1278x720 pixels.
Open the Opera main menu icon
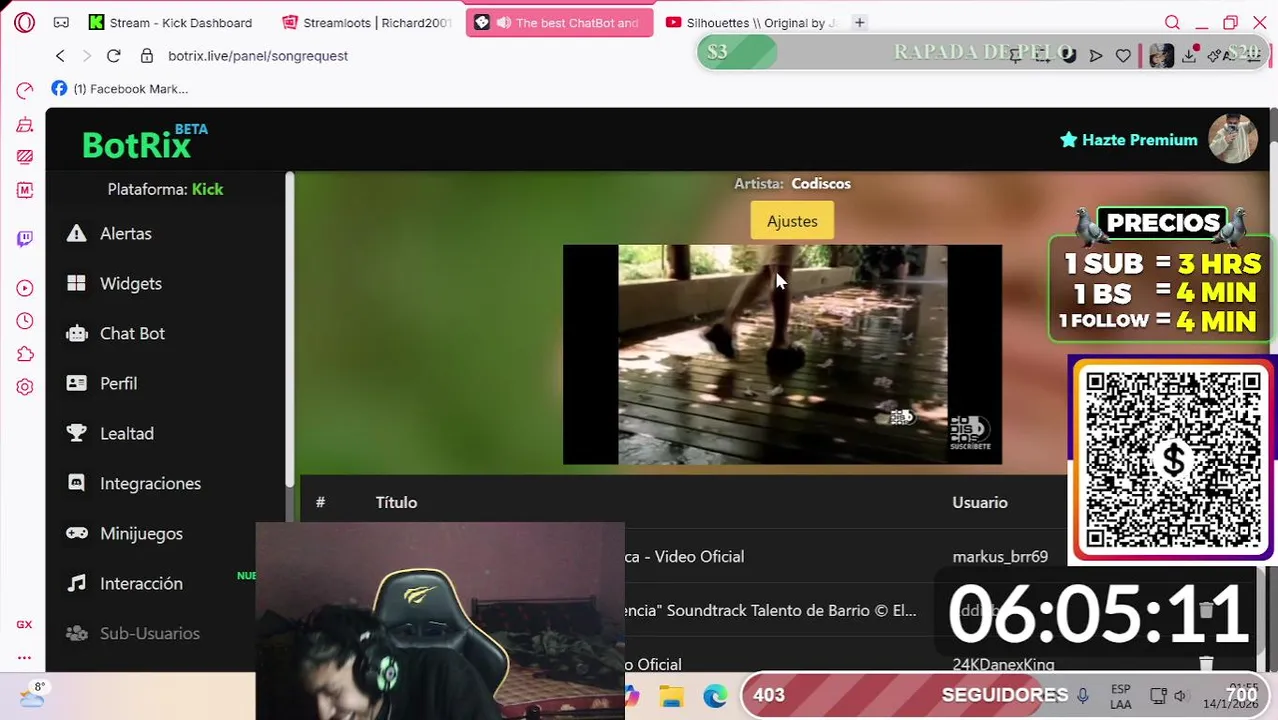pos(25,22)
